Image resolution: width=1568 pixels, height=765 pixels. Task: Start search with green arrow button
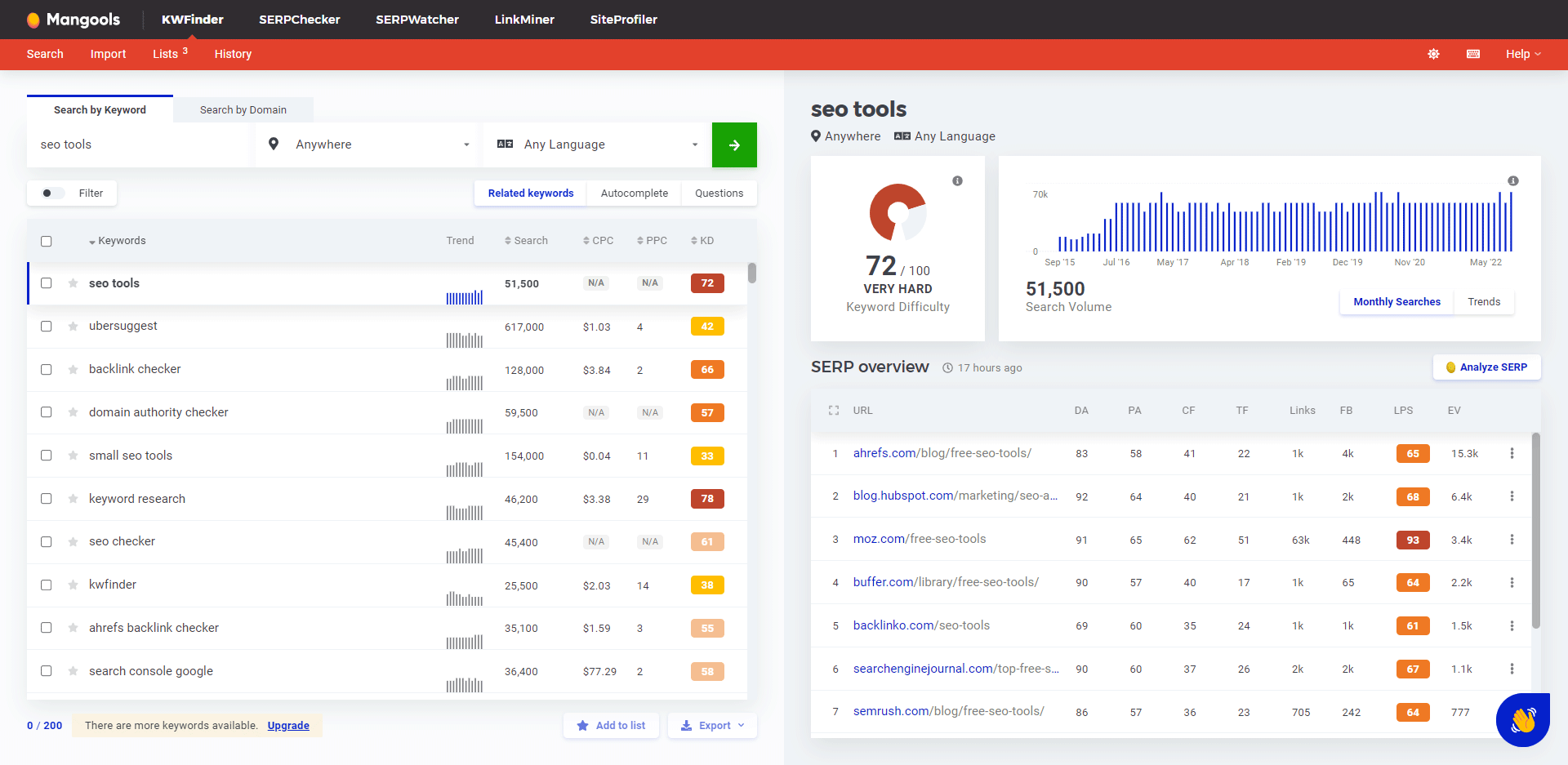tap(734, 145)
